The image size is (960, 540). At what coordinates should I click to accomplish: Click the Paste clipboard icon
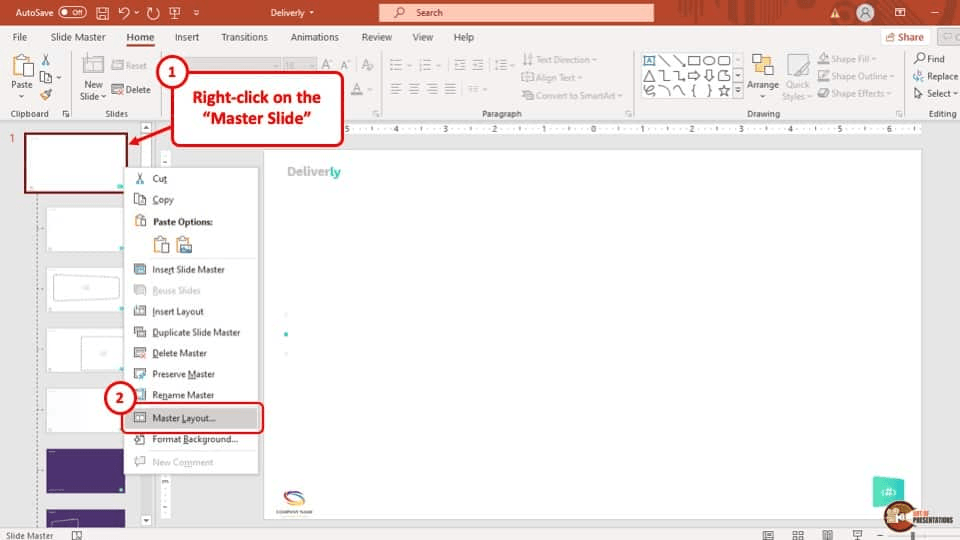tap(22, 68)
